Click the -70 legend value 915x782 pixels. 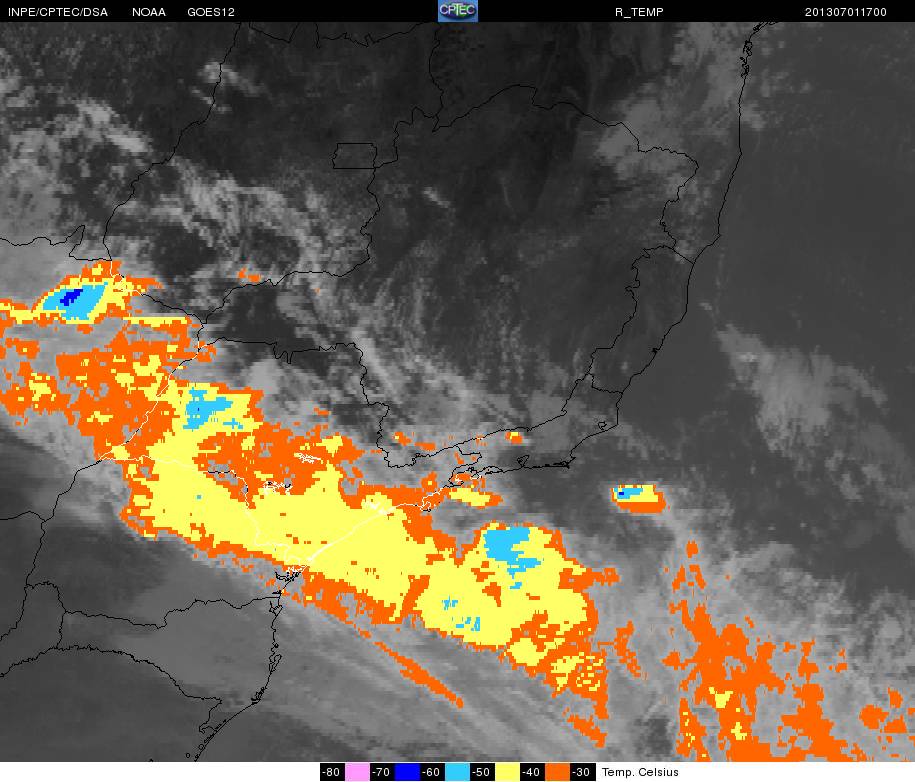coord(382,771)
